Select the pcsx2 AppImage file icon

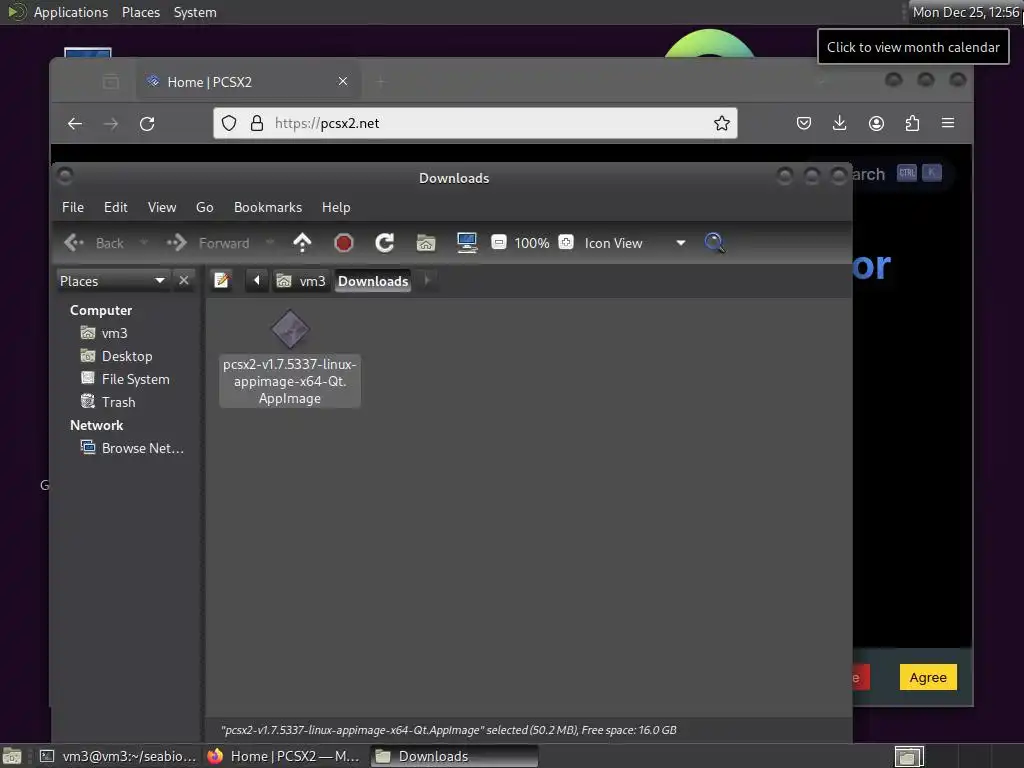pos(290,329)
